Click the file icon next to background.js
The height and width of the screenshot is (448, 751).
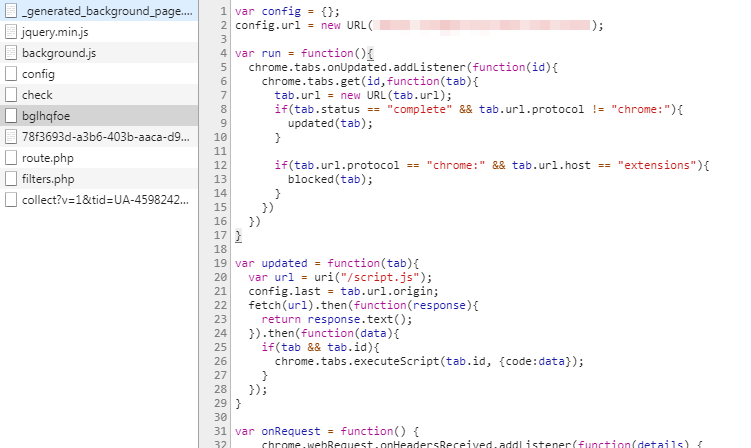(x=11, y=53)
